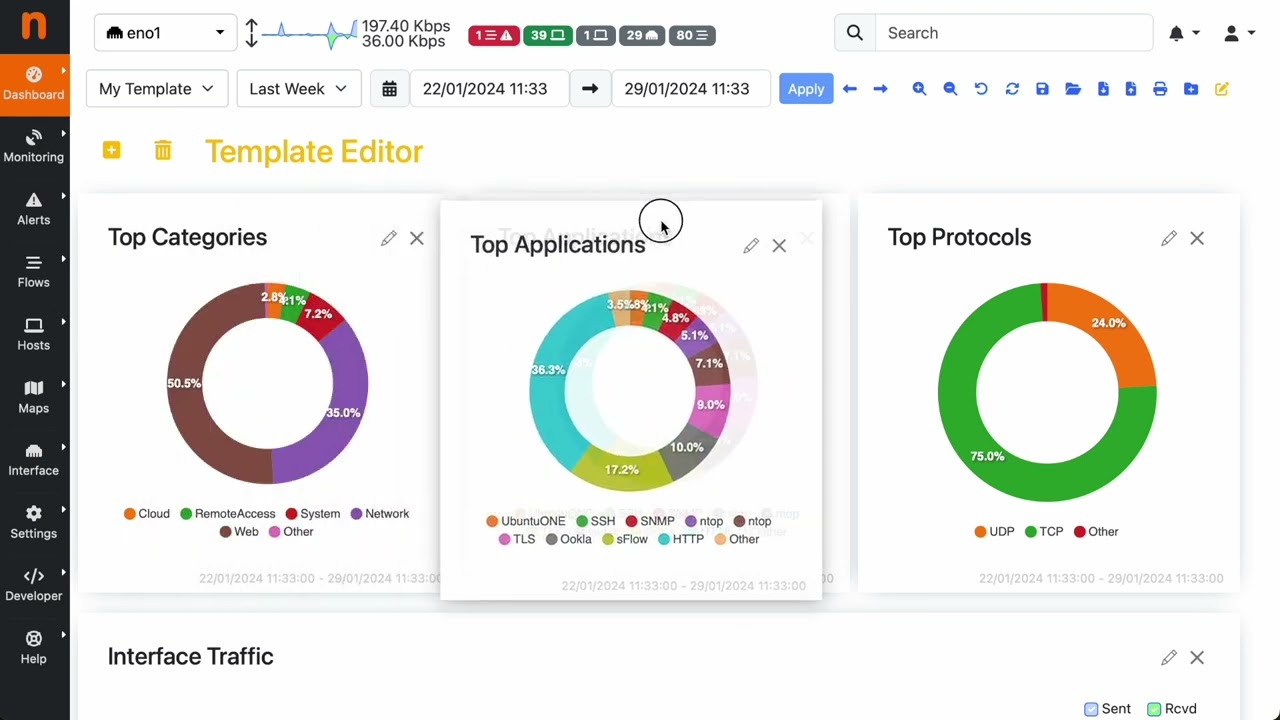The width and height of the screenshot is (1280, 720).
Task: Click the open folder icon in toolbar
Action: (1073, 89)
